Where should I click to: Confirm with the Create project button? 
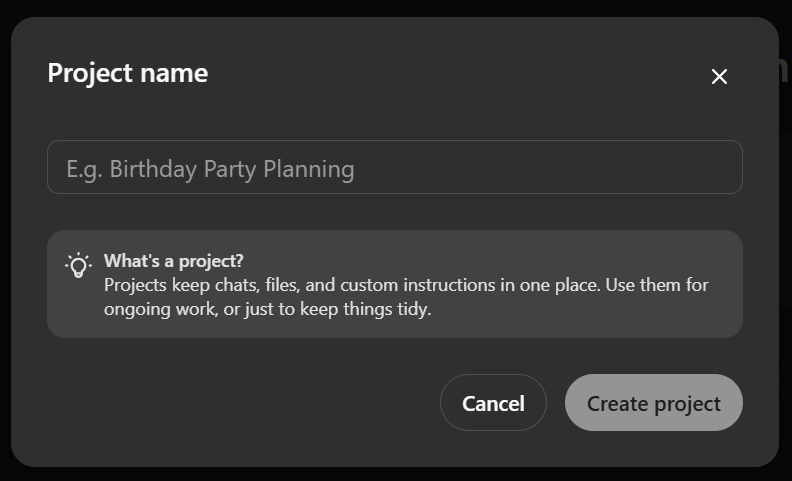pyautogui.click(x=653, y=403)
